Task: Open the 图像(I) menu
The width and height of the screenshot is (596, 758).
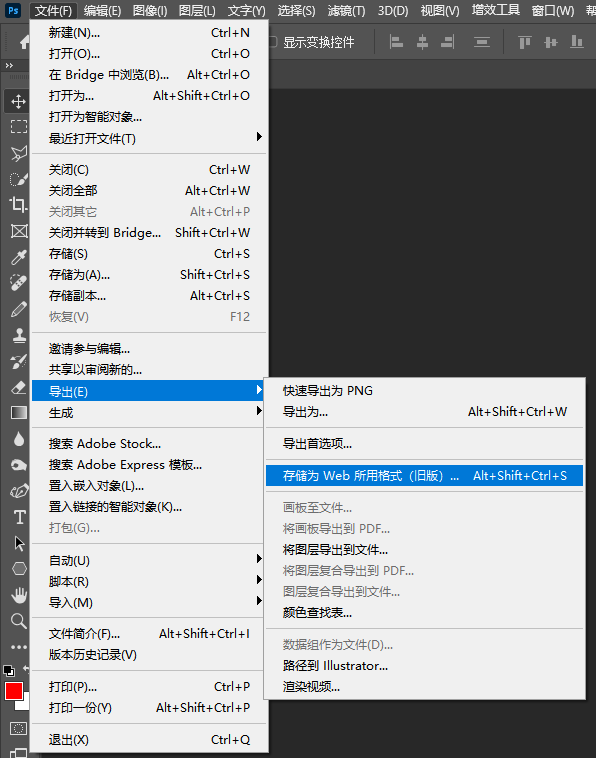Action: pos(150,10)
